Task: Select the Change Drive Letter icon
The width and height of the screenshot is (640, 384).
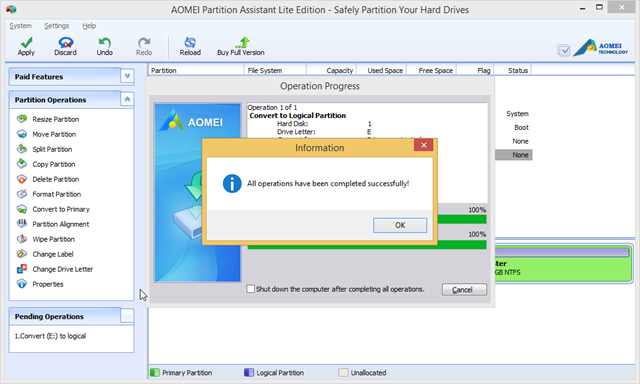Action: 22,269
